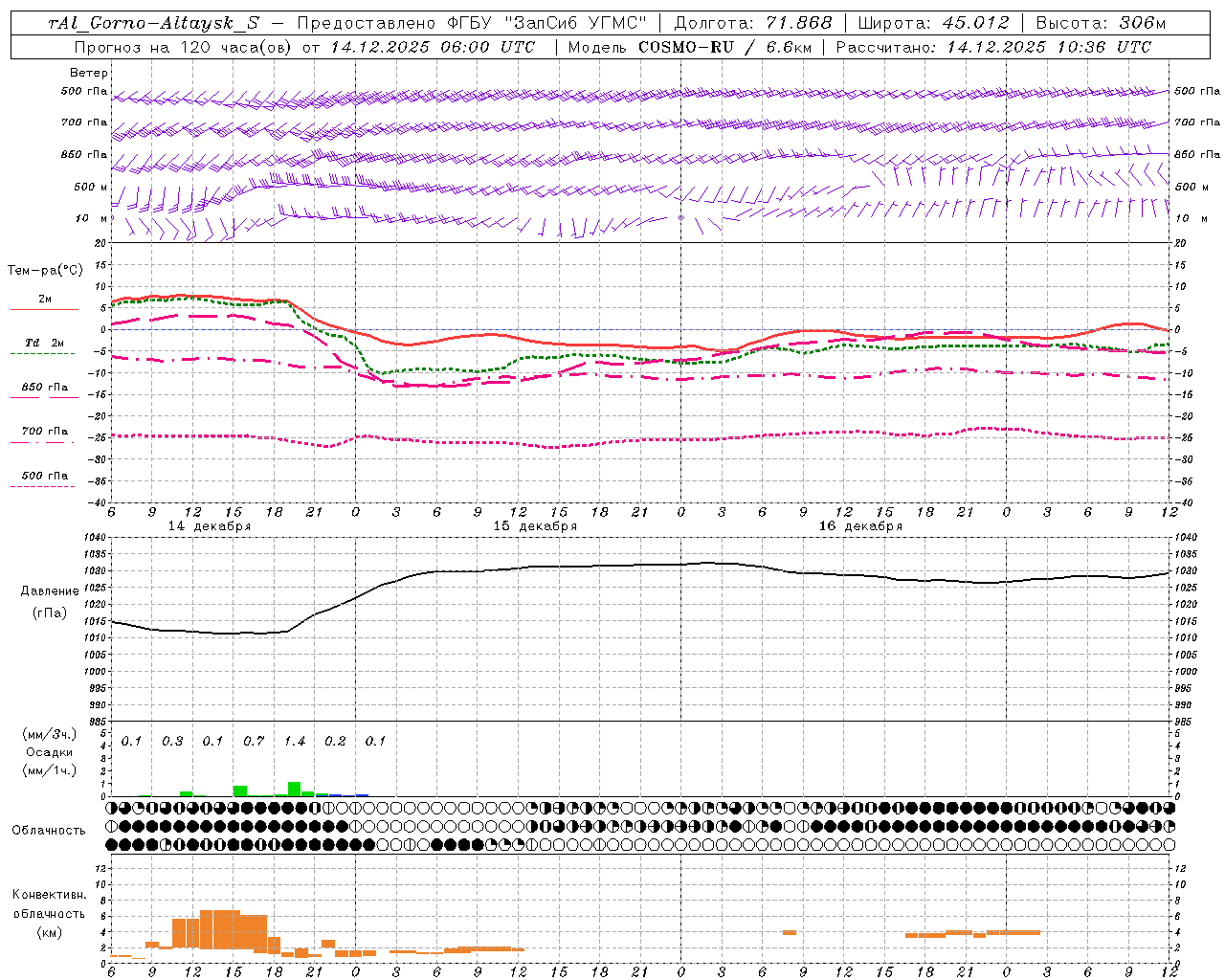
Task: Select forecast start time 14.12.2025 06:00 UTC
Action: pos(433,47)
